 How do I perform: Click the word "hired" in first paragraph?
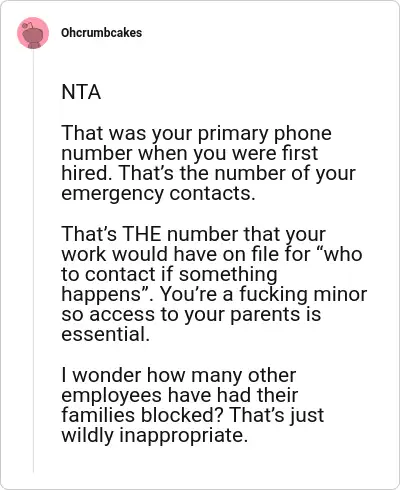[85, 173]
